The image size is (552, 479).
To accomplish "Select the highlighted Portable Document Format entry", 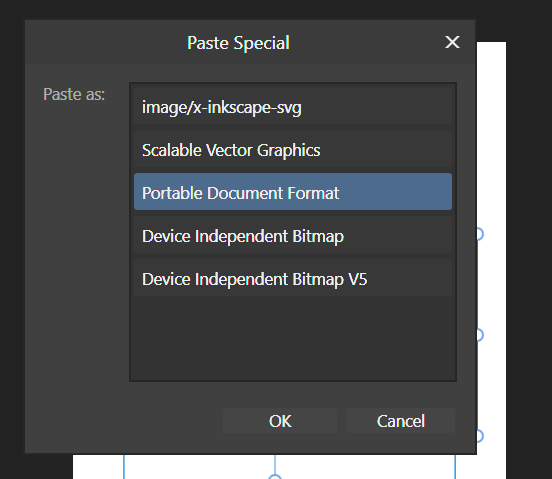I will 293,192.
